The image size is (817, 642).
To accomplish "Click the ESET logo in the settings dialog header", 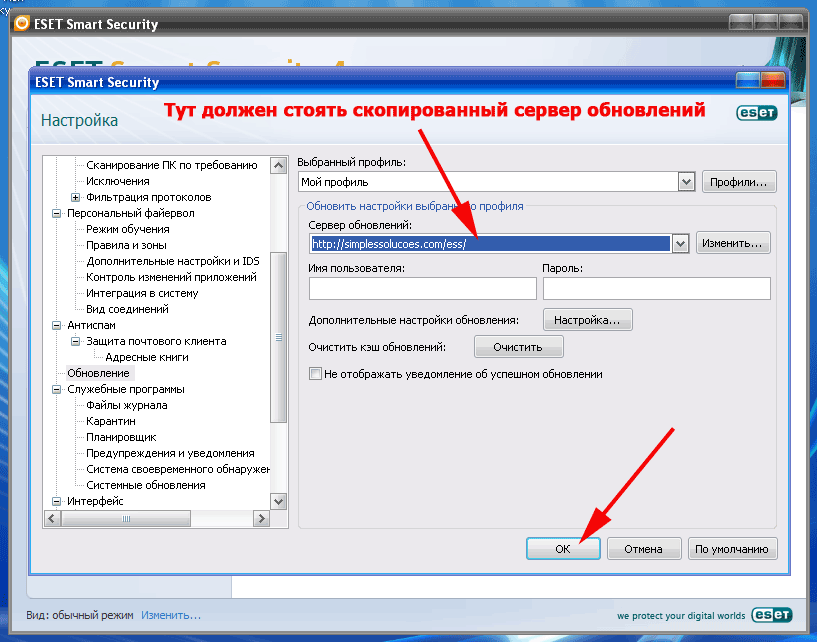I will click(x=757, y=113).
